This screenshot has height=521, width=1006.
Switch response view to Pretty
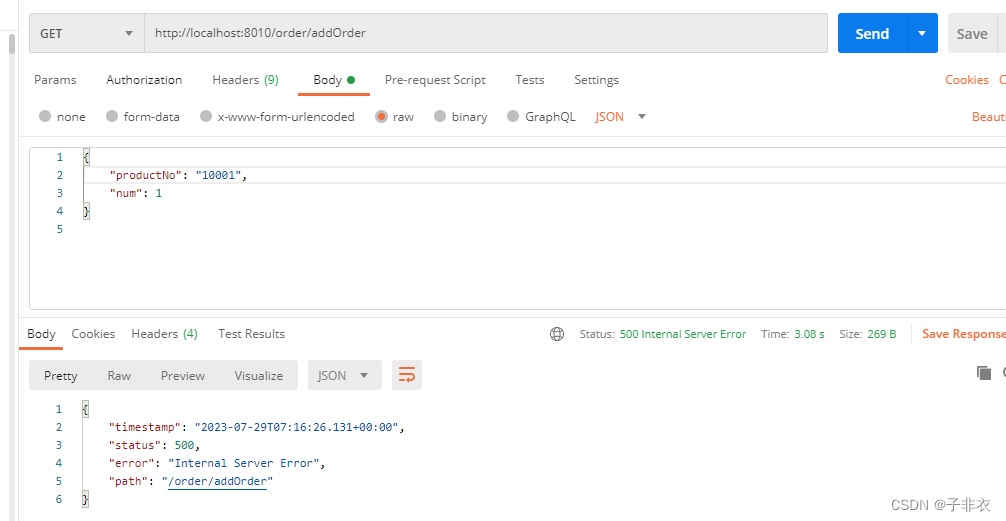pyautogui.click(x=60, y=376)
